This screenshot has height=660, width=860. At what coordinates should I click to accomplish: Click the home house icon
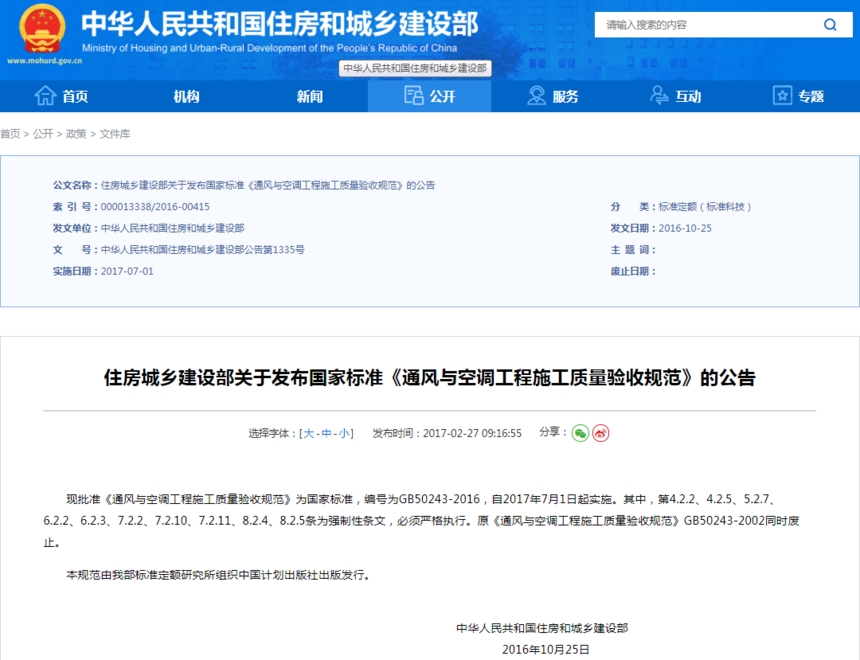click(45, 96)
